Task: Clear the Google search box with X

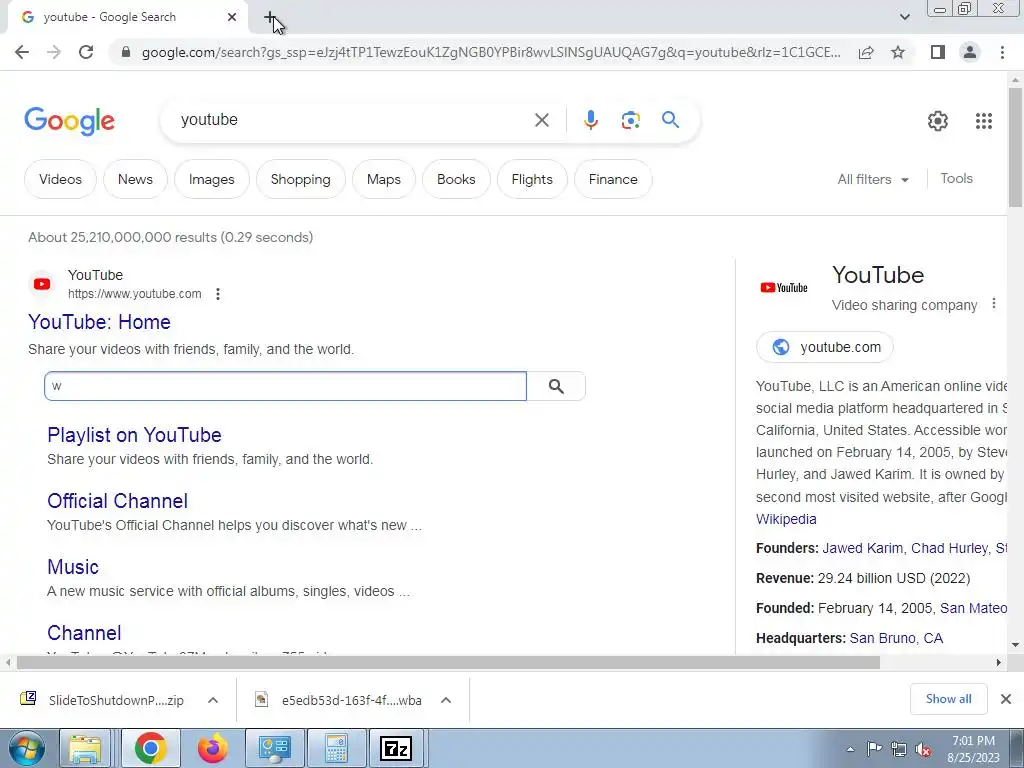Action: pos(541,120)
